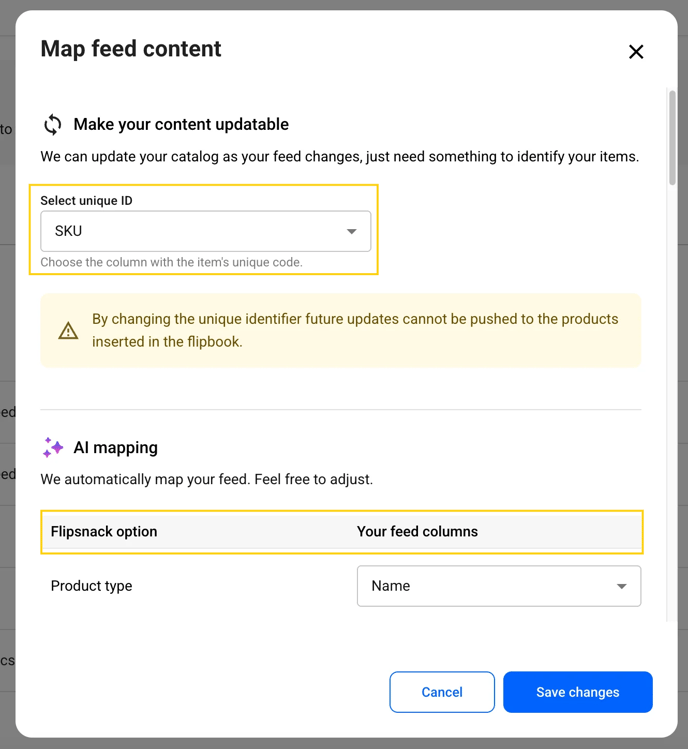Click the helper text under SKU dropdown
Viewport: 688px width, 749px height.
coord(171,262)
